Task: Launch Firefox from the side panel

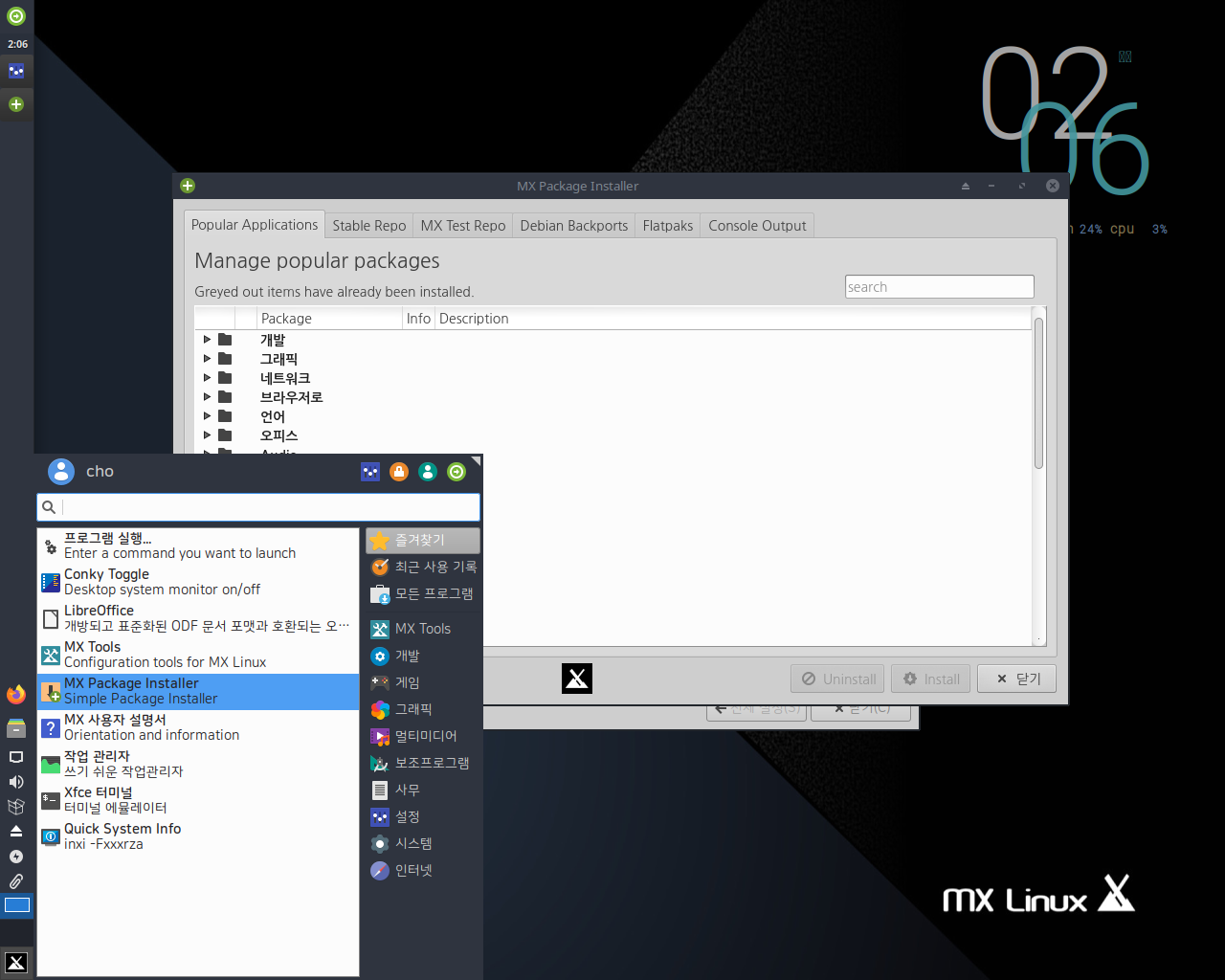Action: pos(16,695)
